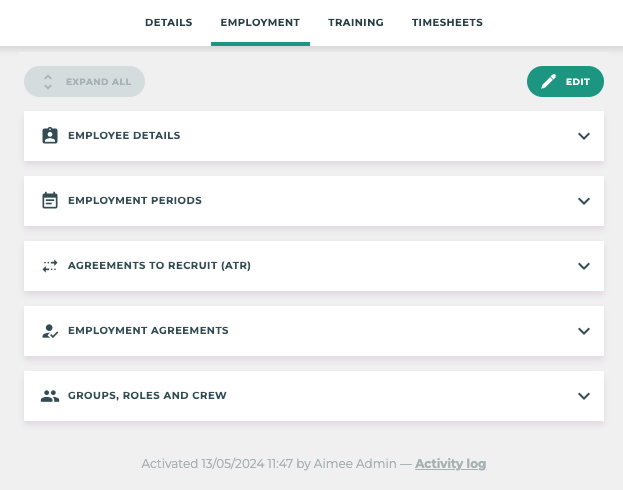This screenshot has width=623, height=490.
Task: Click the Edit button text
Action: [578, 82]
